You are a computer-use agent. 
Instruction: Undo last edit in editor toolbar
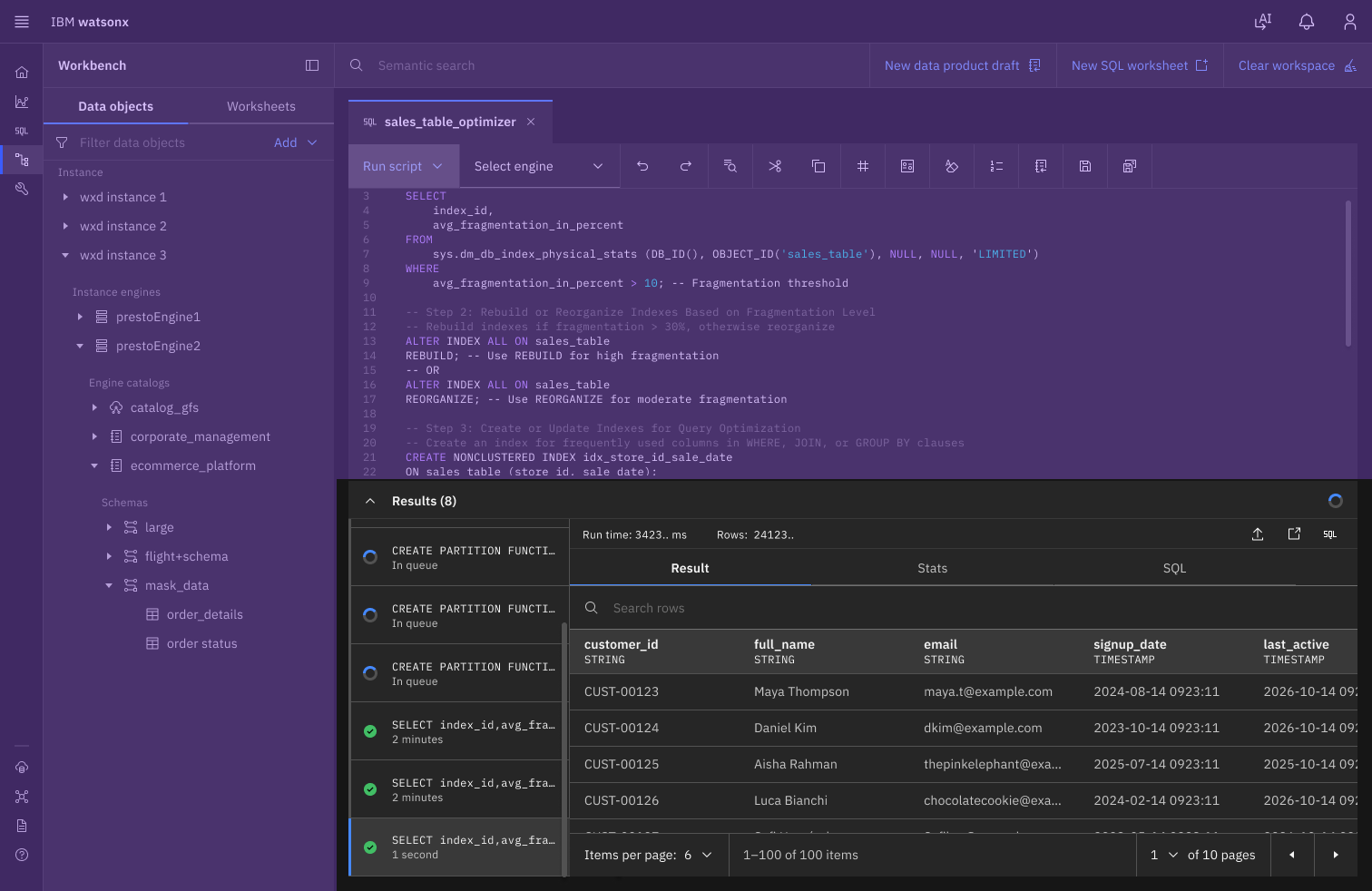point(642,166)
